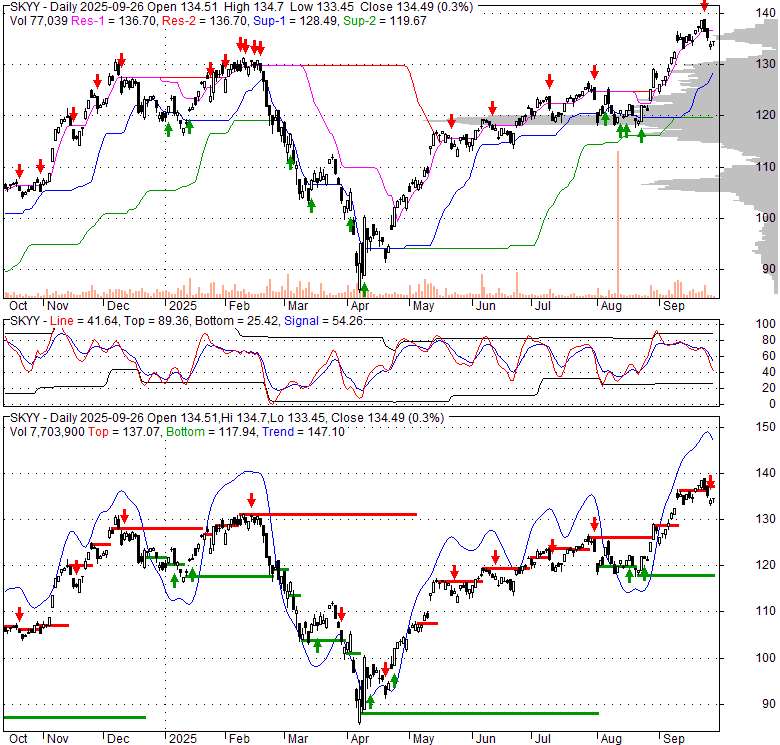Click the Res-2 = 136.70 label

(x=206, y=21)
